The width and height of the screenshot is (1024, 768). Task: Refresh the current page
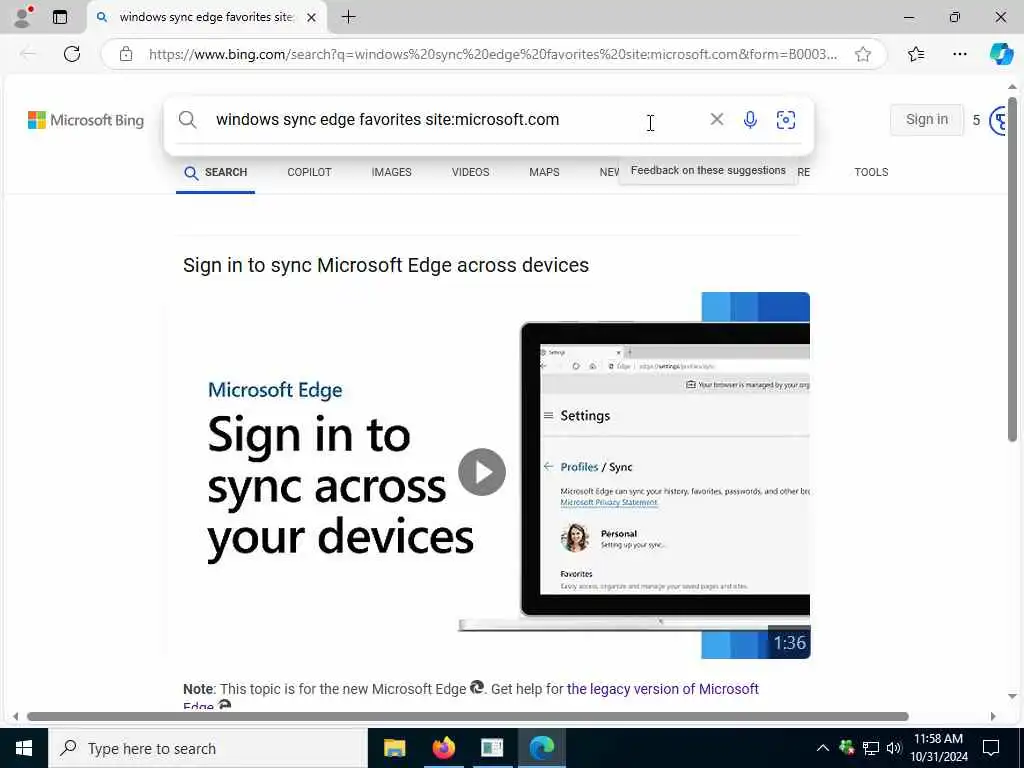(x=72, y=54)
